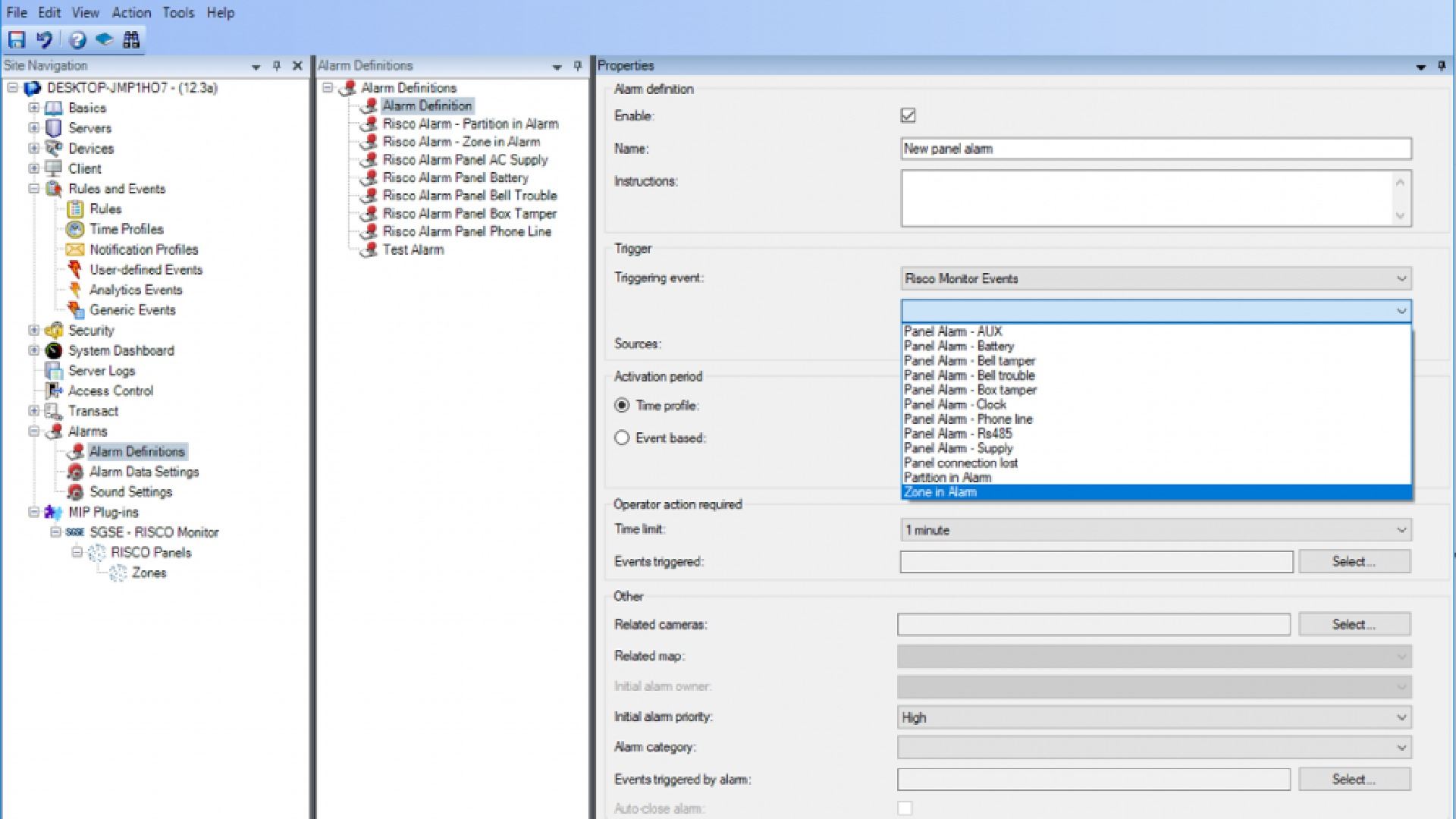Click the Instructions text area

pos(1147,199)
